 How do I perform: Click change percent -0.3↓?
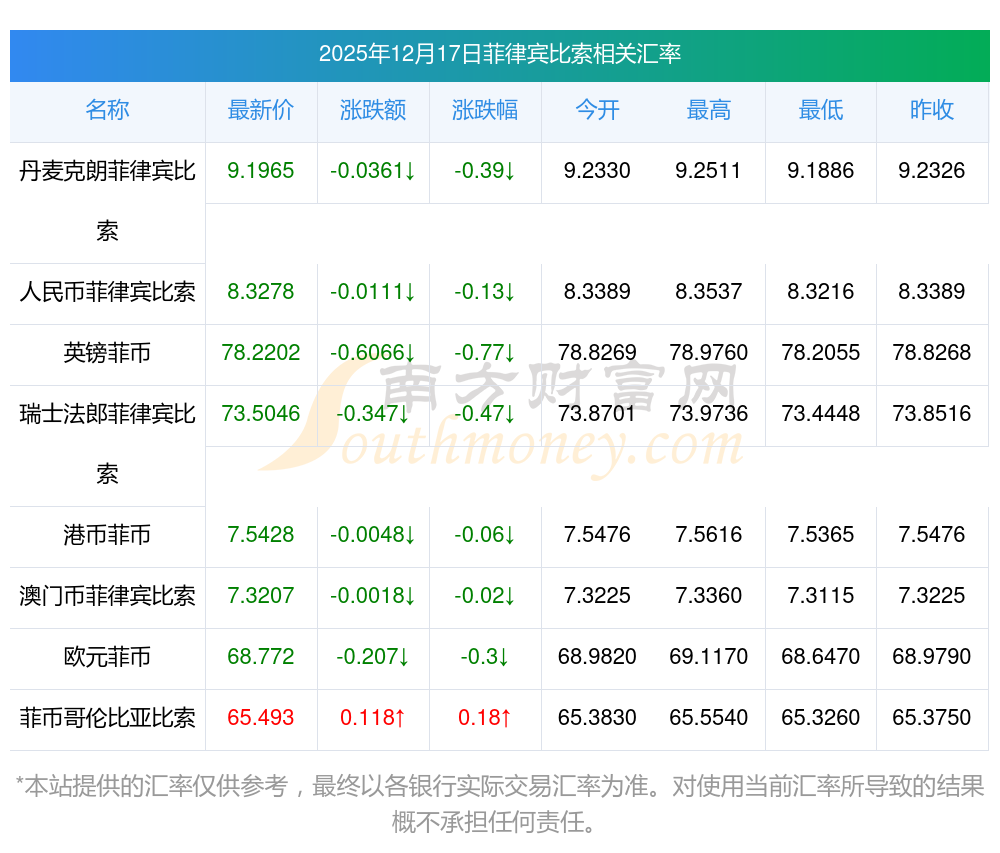485,657
